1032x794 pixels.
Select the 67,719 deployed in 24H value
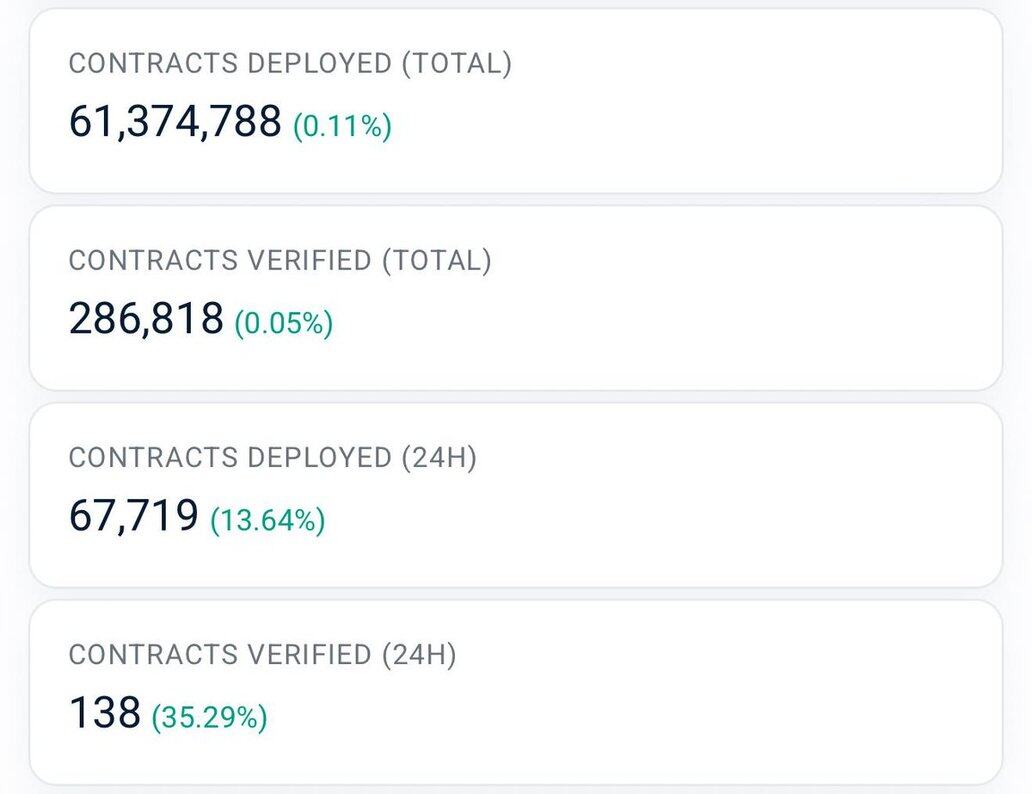(x=134, y=516)
